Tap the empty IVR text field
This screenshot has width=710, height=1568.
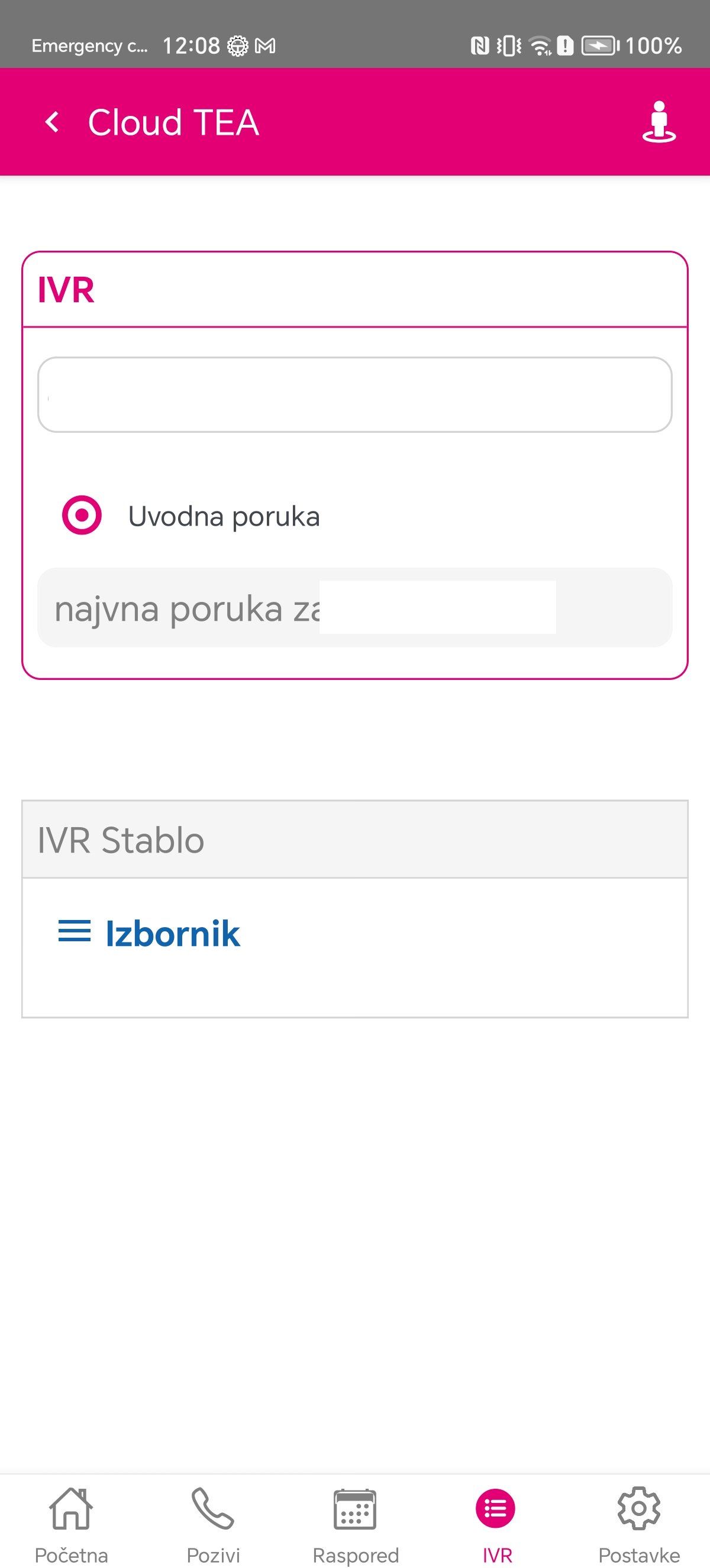(x=354, y=394)
